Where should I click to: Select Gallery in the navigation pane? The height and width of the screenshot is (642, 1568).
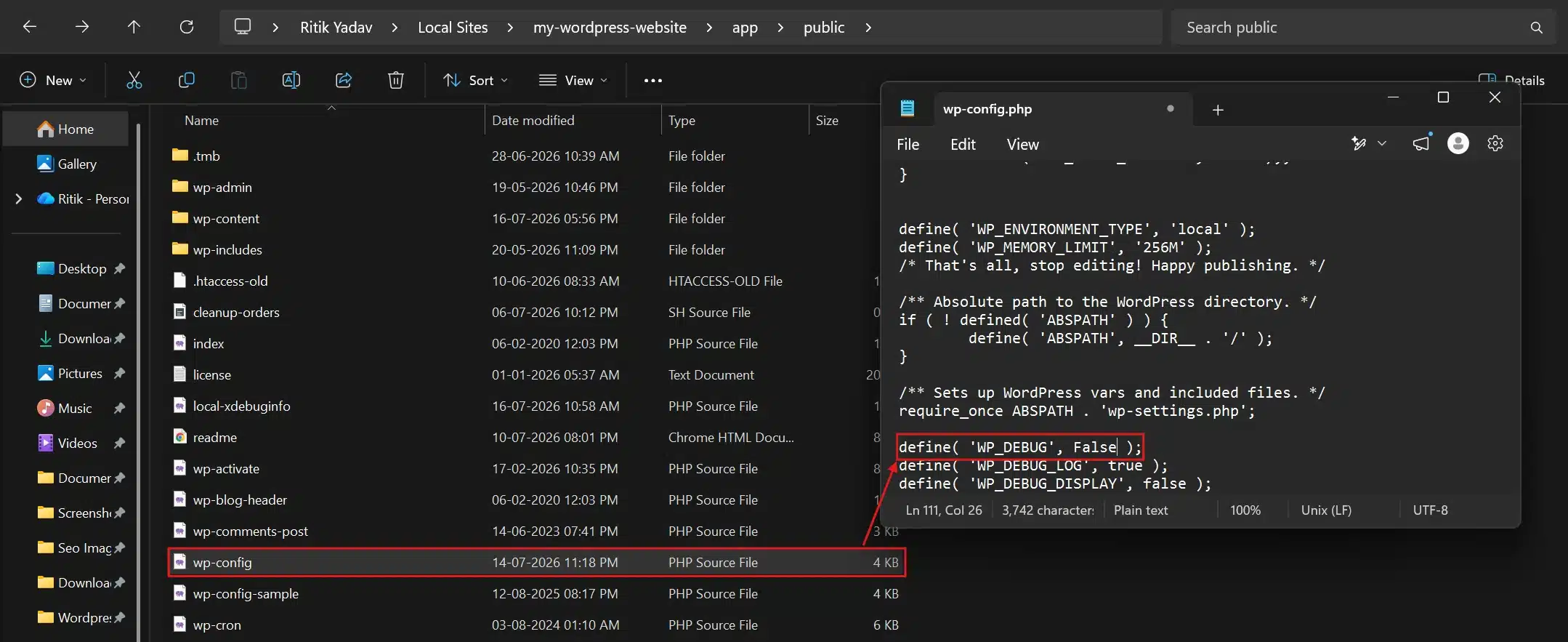point(67,164)
